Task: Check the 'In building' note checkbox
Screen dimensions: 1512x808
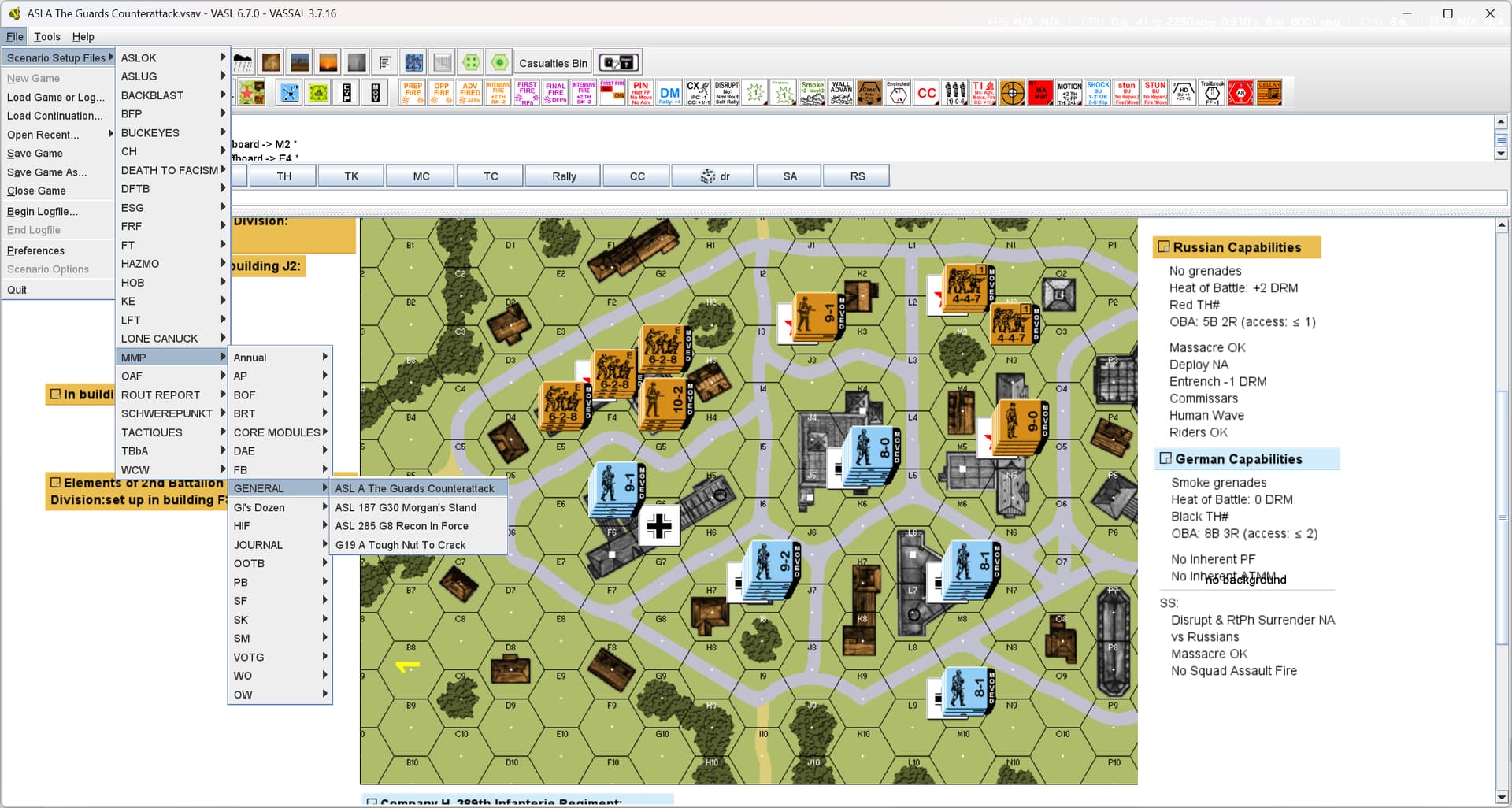Action: point(55,394)
